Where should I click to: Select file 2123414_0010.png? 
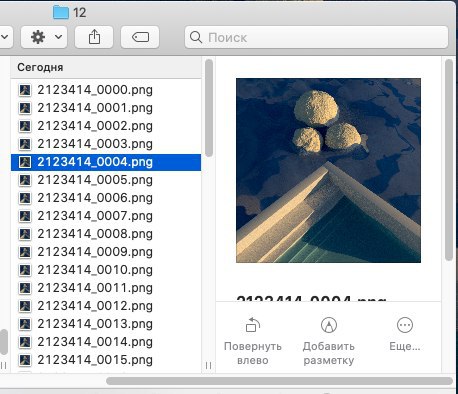pos(106,270)
